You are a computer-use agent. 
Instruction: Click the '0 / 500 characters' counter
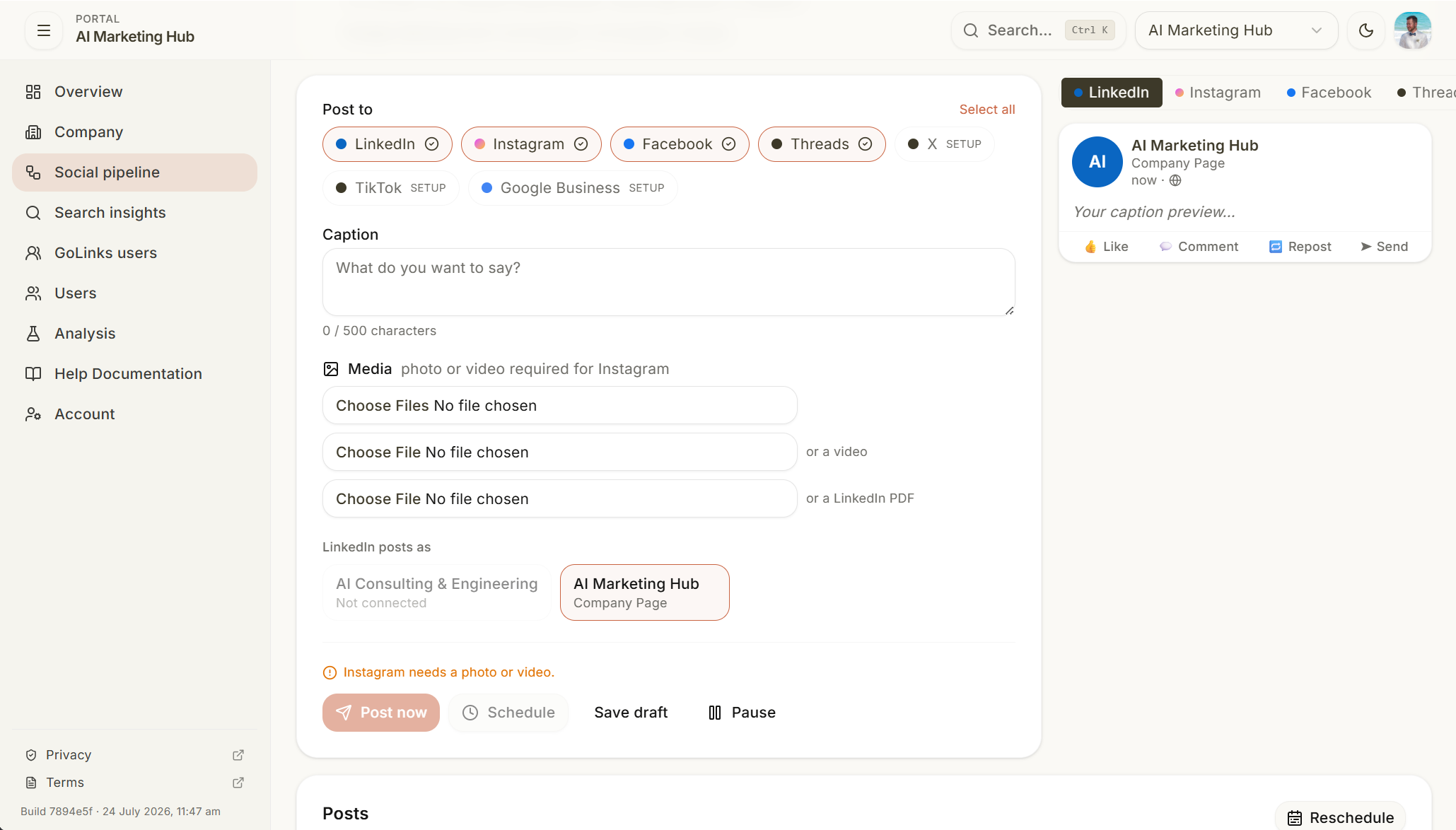(379, 331)
